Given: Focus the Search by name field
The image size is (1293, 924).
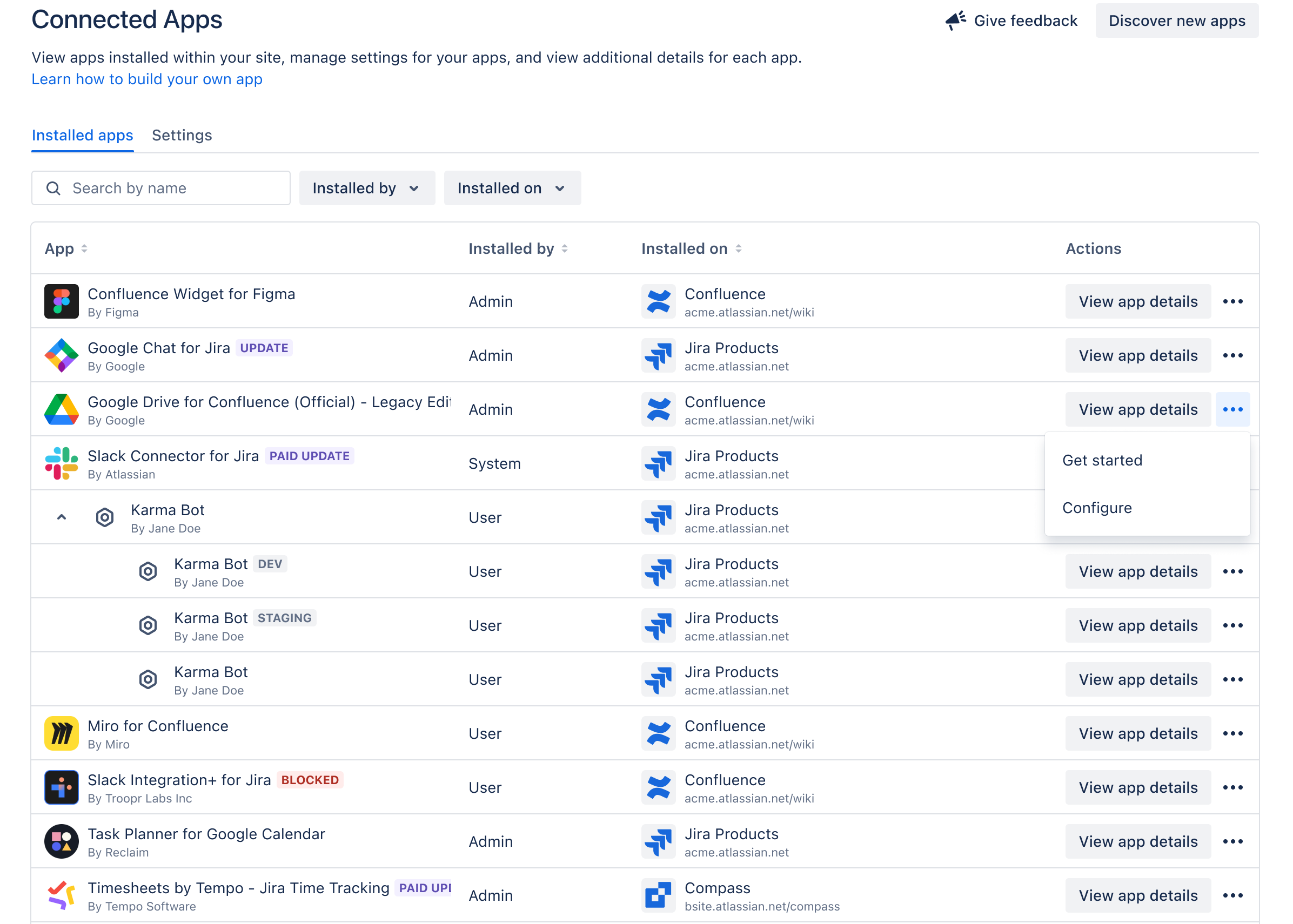Looking at the screenshot, I should click(161, 188).
